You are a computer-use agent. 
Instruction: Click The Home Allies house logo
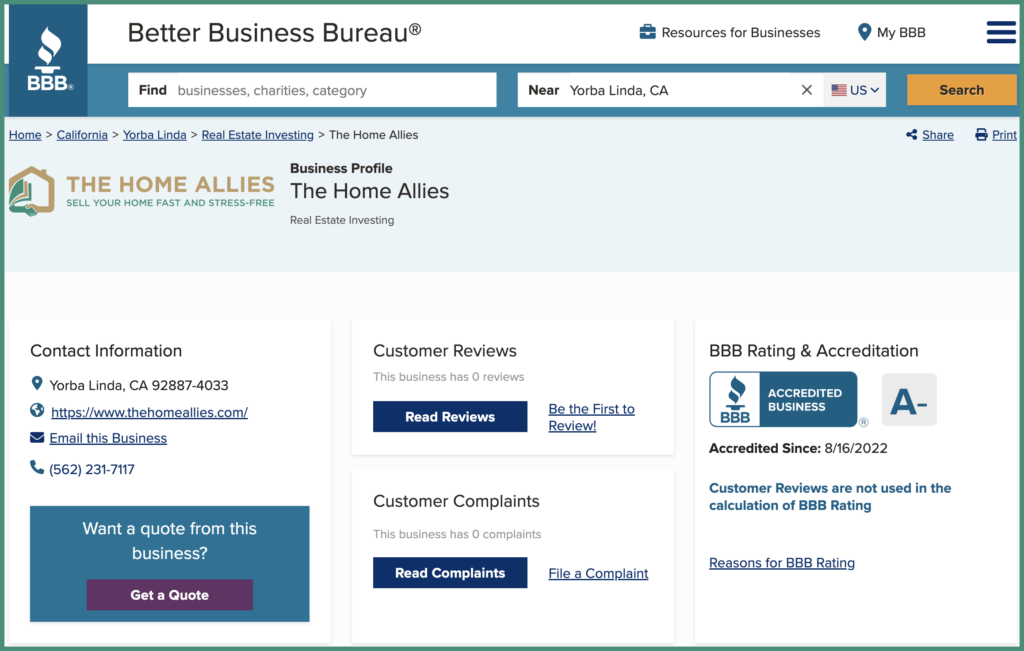(31, 191)
